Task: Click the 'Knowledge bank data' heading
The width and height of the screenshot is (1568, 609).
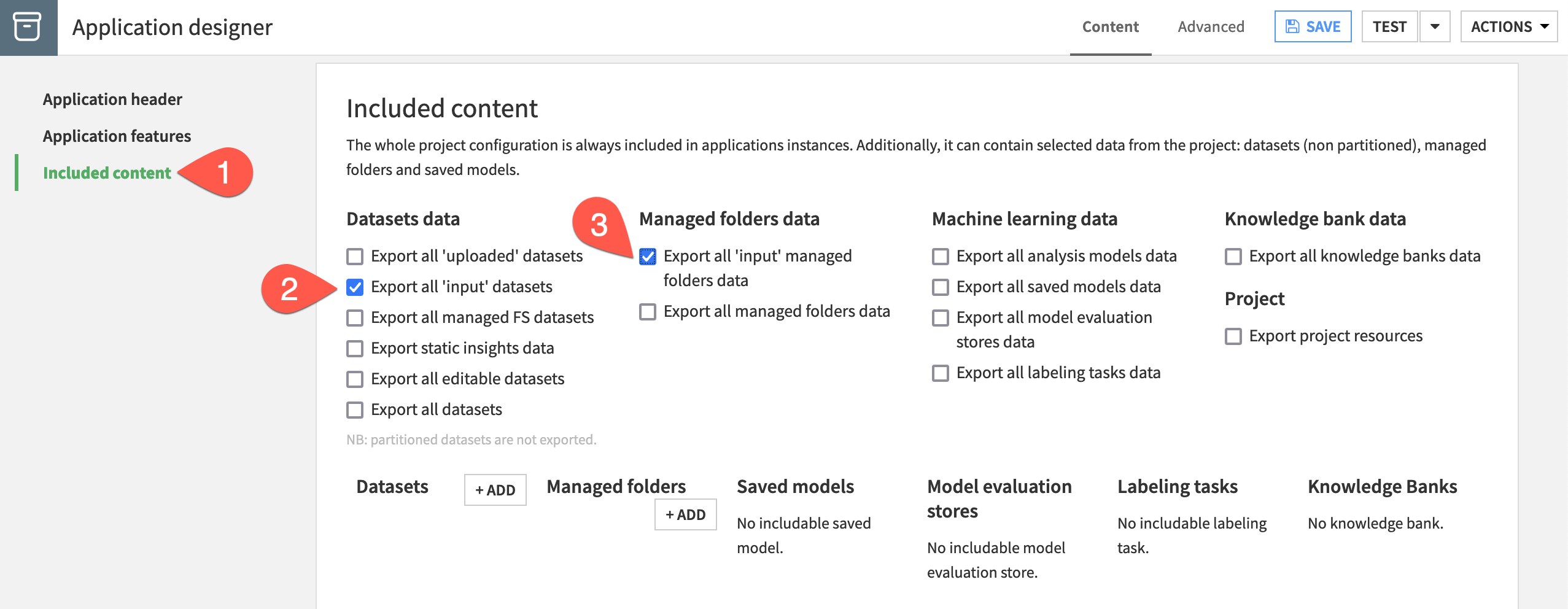Action: (x=1315, y=219)
